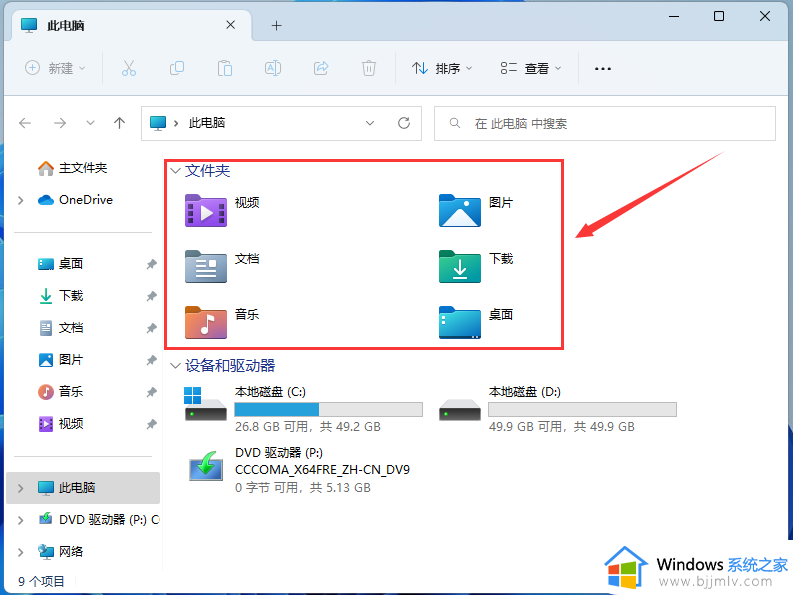Click the Share icon in toolbar
Image resolution: width=793 pixels, height=595 pixels.
[321, 68]
